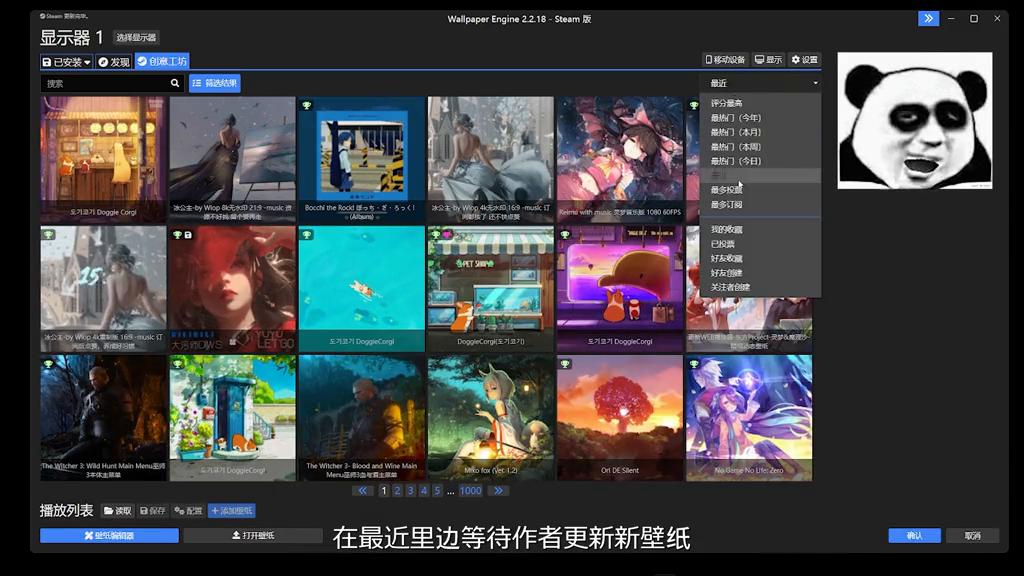Open the 移动设备 mobile device button

coord(725,59)
